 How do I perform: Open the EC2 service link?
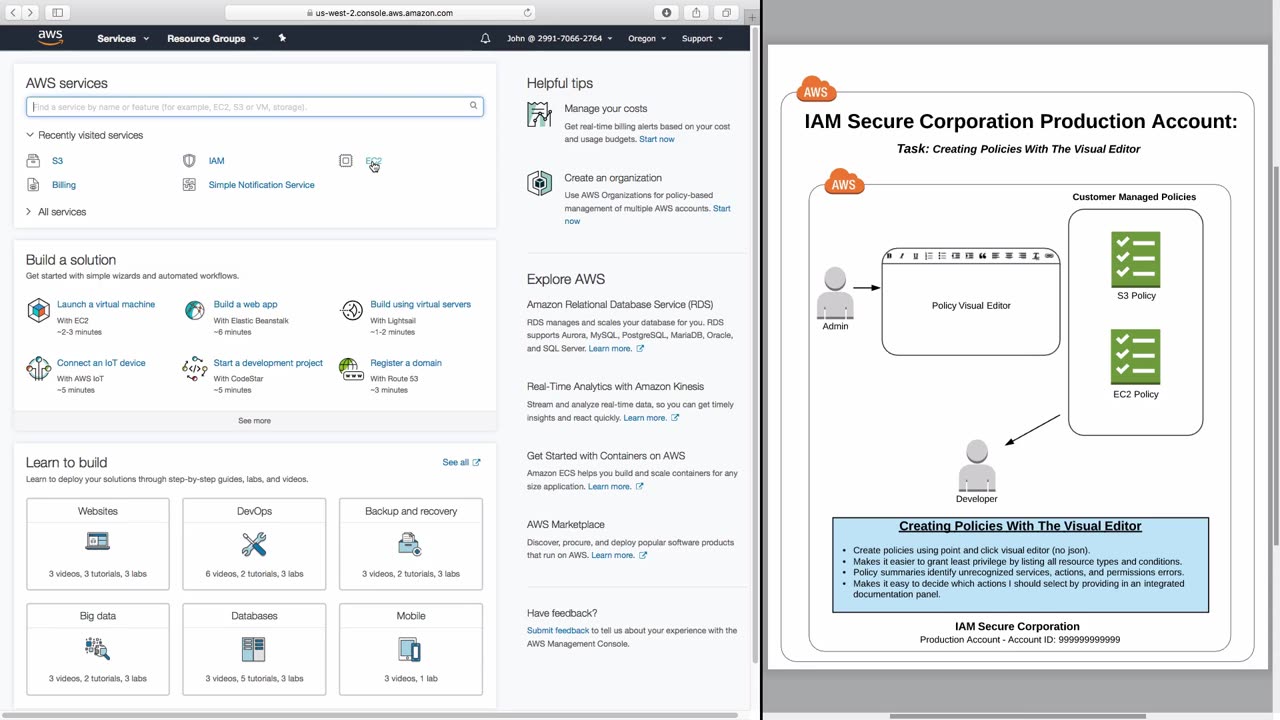(373, 161)
